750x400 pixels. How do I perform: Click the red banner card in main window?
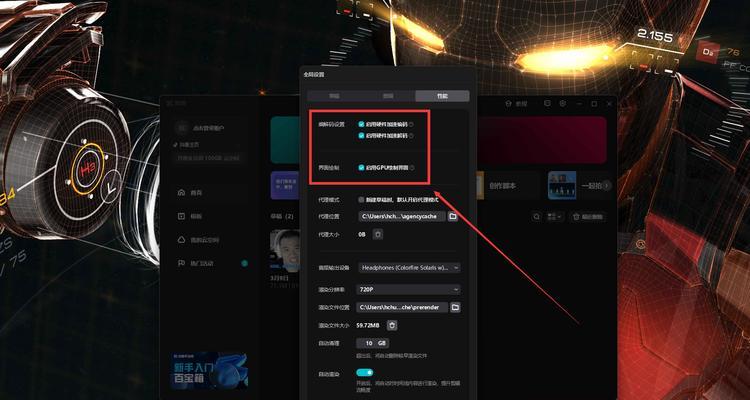click(541, 140)
